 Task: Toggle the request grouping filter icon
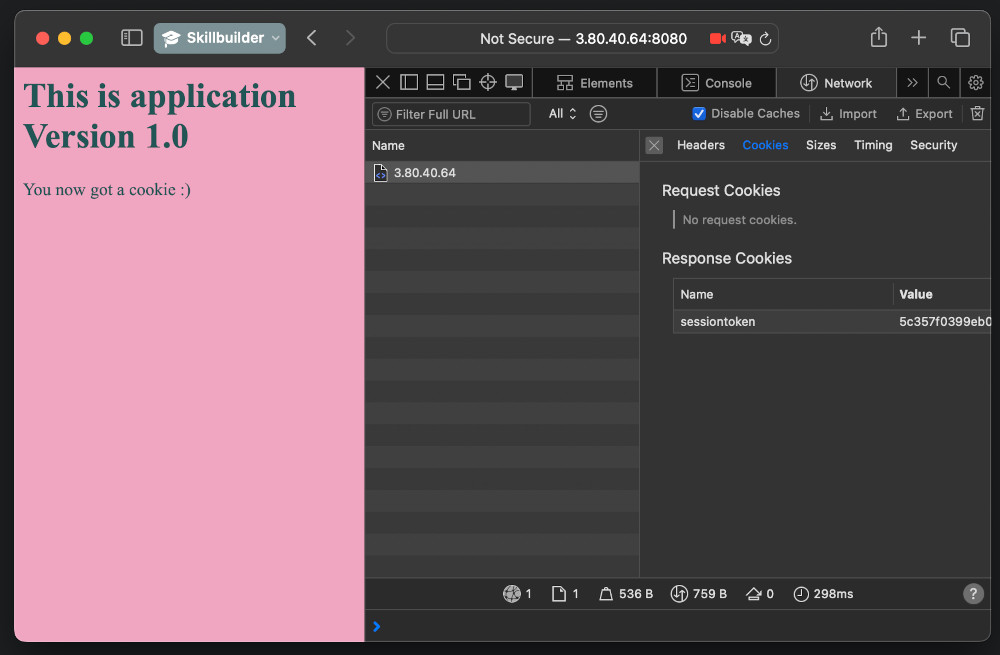[598, 114]
